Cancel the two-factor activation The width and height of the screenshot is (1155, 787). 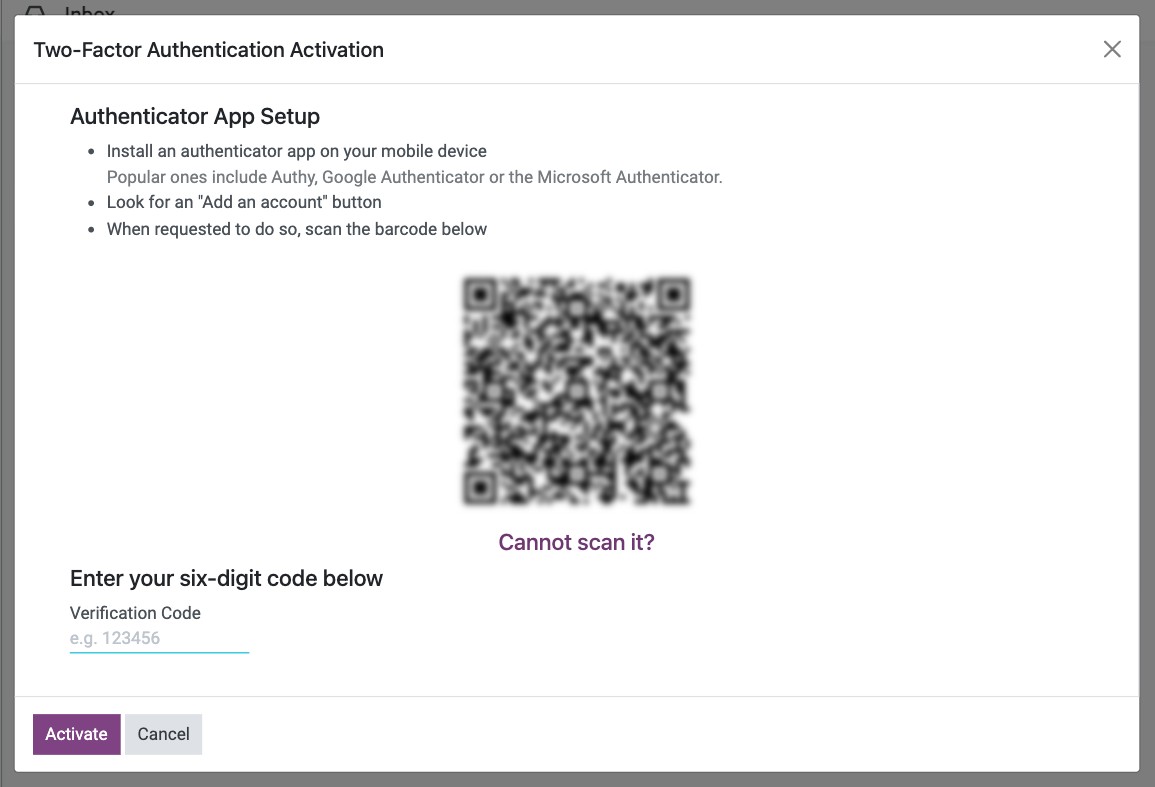(x=163, y=734)
